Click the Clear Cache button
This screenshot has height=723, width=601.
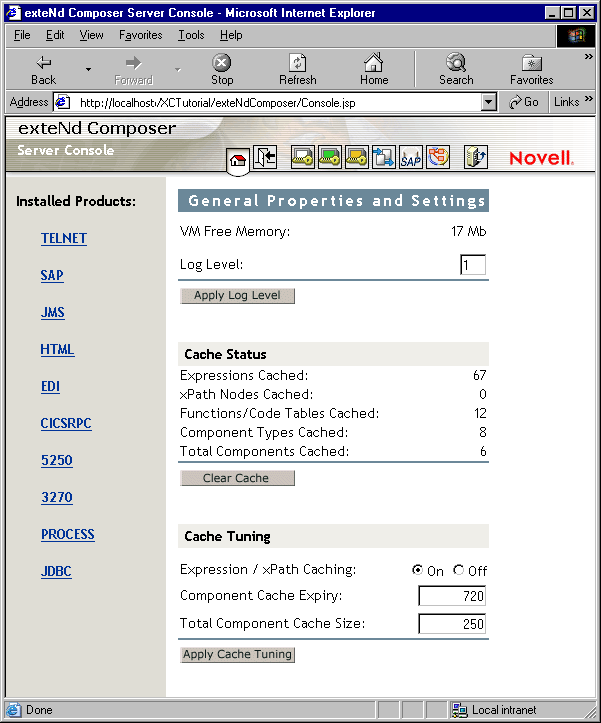pos(237,478)
